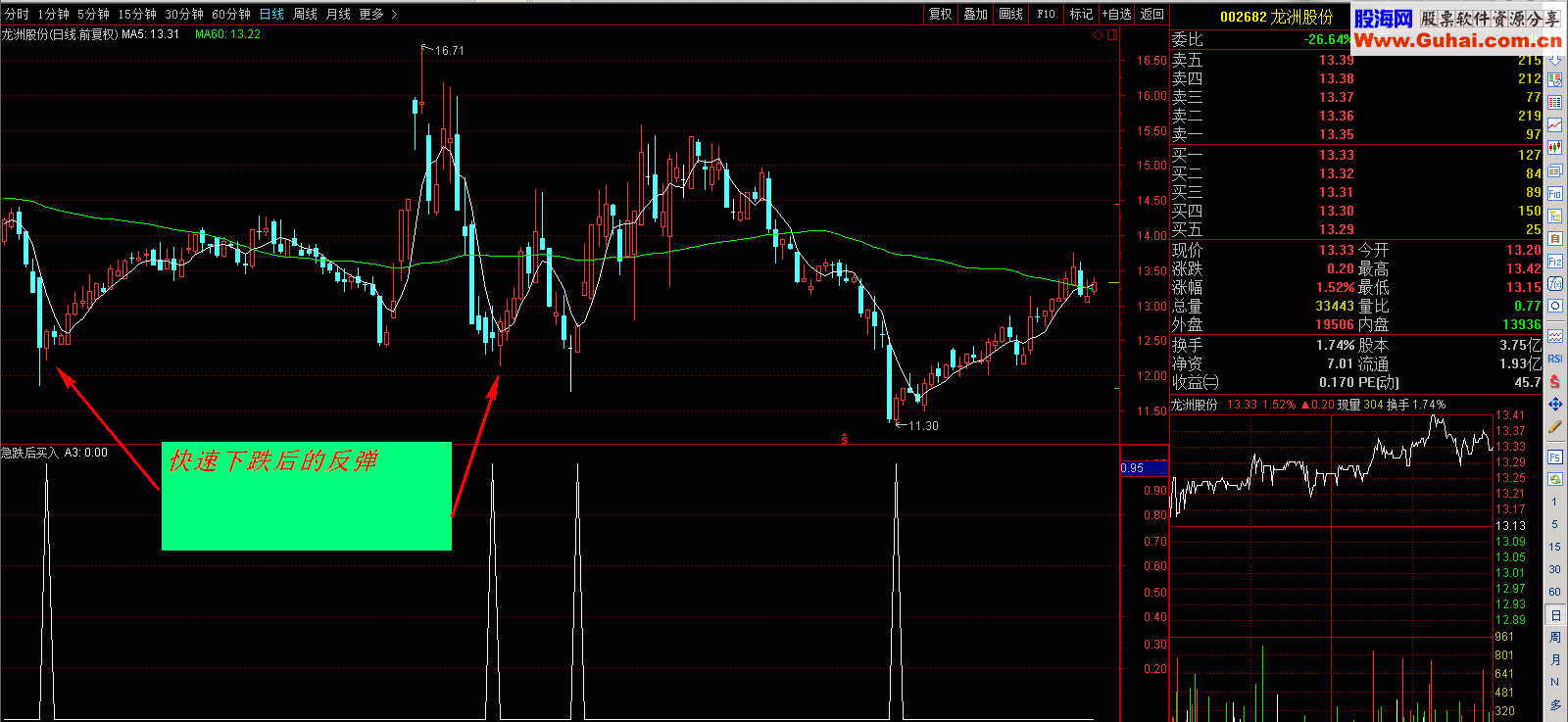
Task: Open the colored quote table sidebar icon
Action: coord(1555,101)
